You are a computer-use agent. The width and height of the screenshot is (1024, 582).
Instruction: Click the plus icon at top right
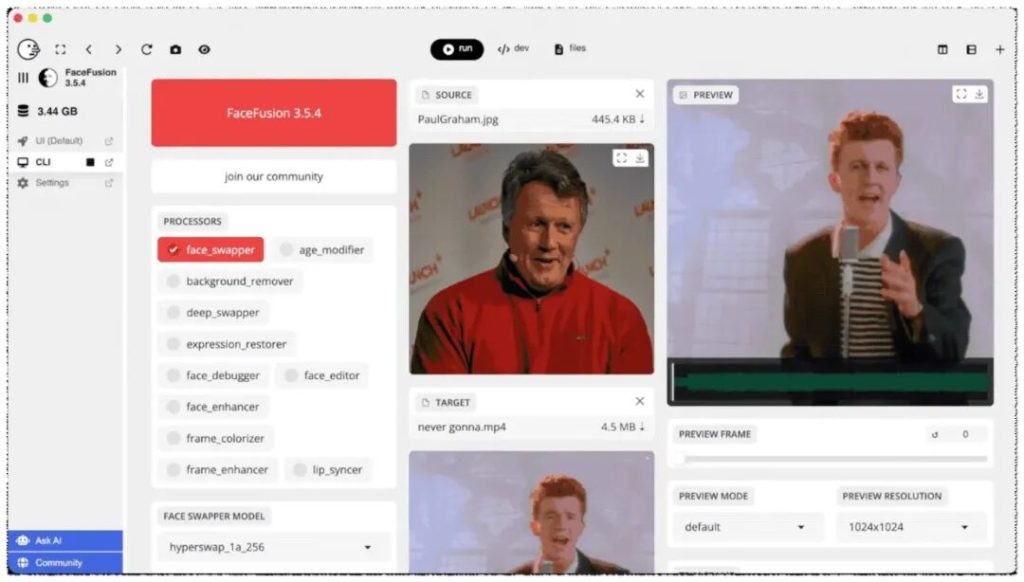pyautogui.click(x=1000, y=50)
